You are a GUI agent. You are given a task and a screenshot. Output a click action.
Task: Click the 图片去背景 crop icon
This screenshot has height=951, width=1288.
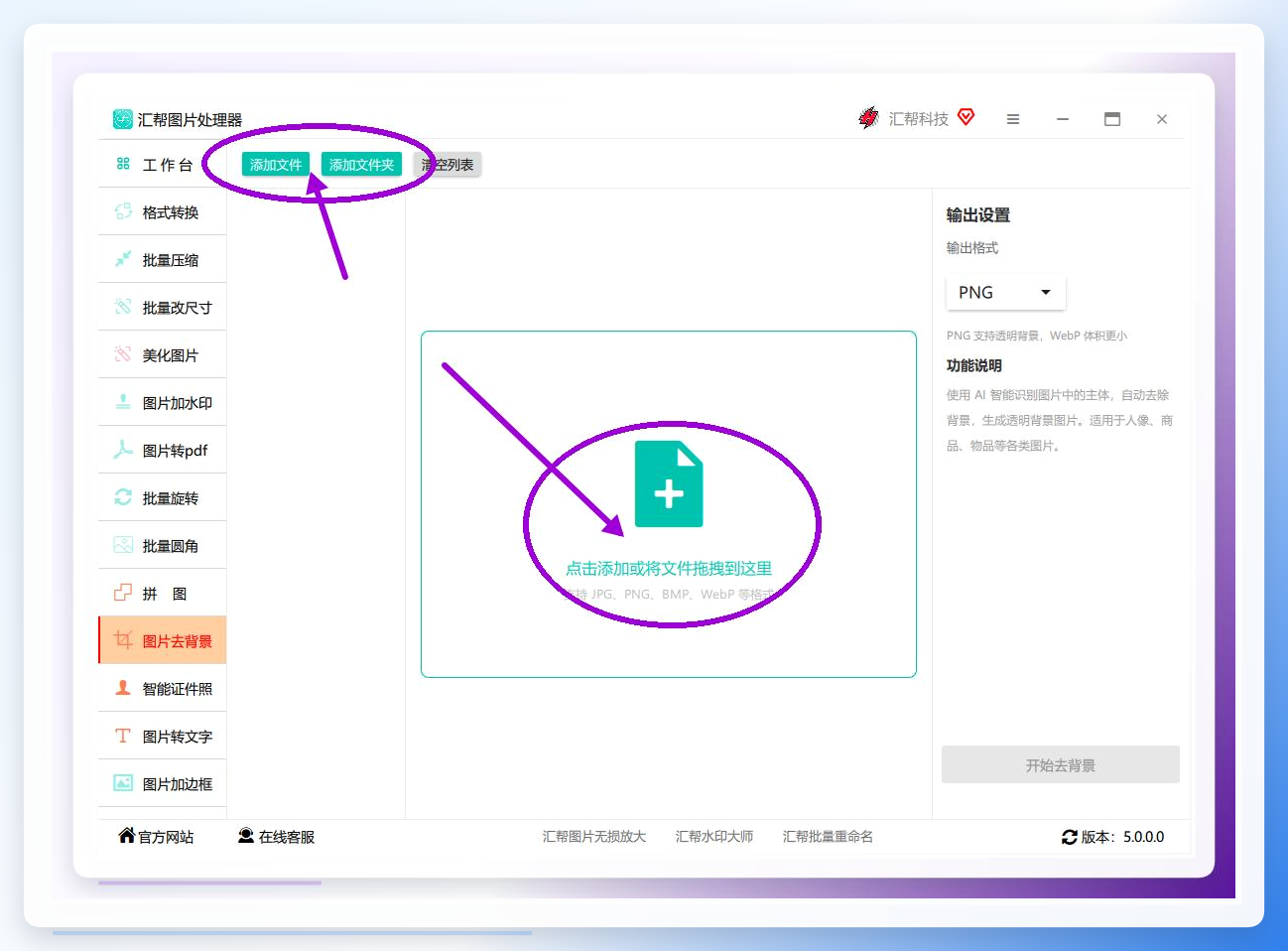click(x=123, y=640)
